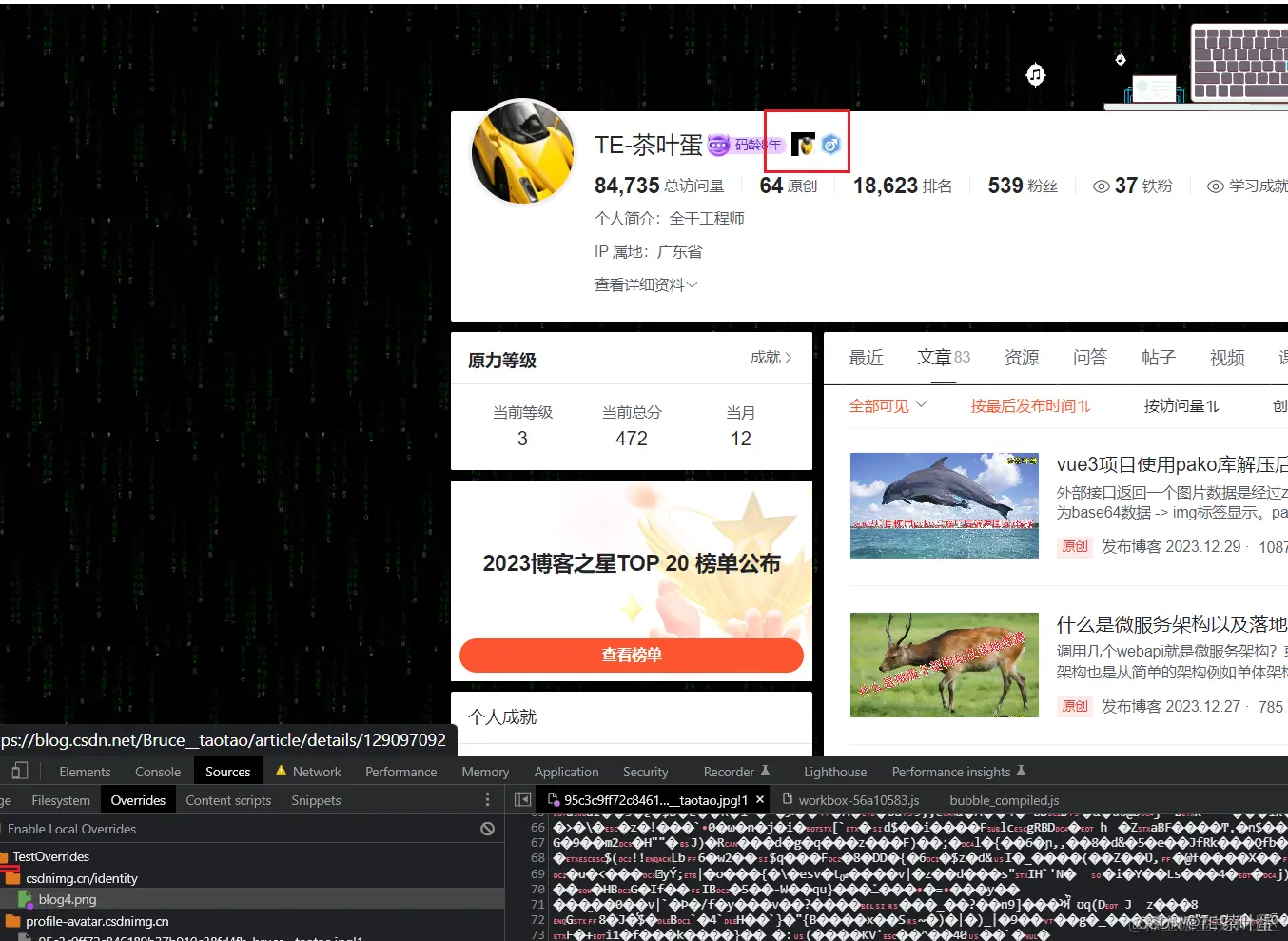Image resolution: width=1288 pixels, height=941 pixels.
Task: Click the blue male gender badge
Action: coord(831,145)
